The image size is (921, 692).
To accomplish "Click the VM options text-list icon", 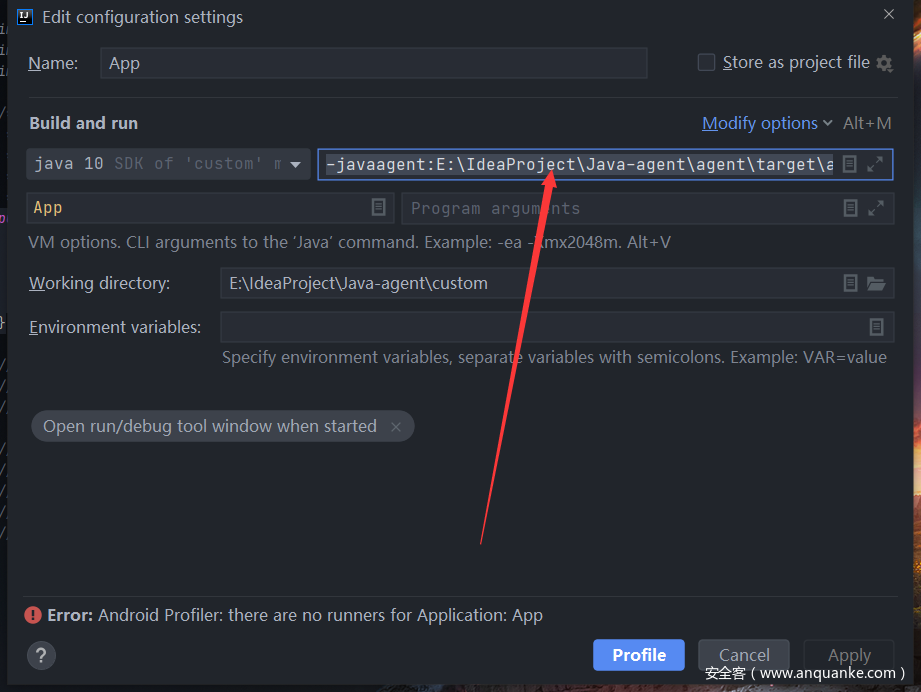I will (849, 164).
